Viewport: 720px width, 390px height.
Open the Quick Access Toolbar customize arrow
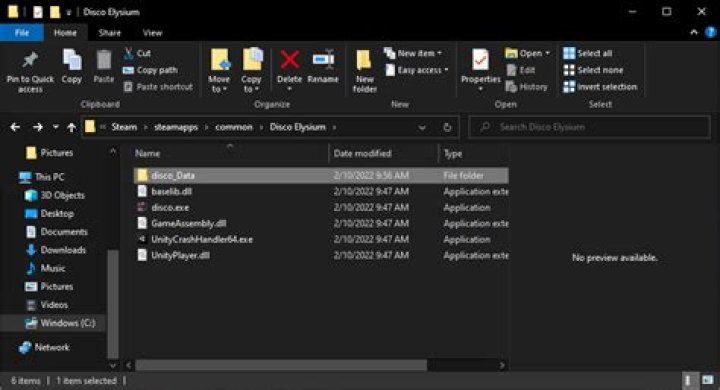click(x=68, y=12)
